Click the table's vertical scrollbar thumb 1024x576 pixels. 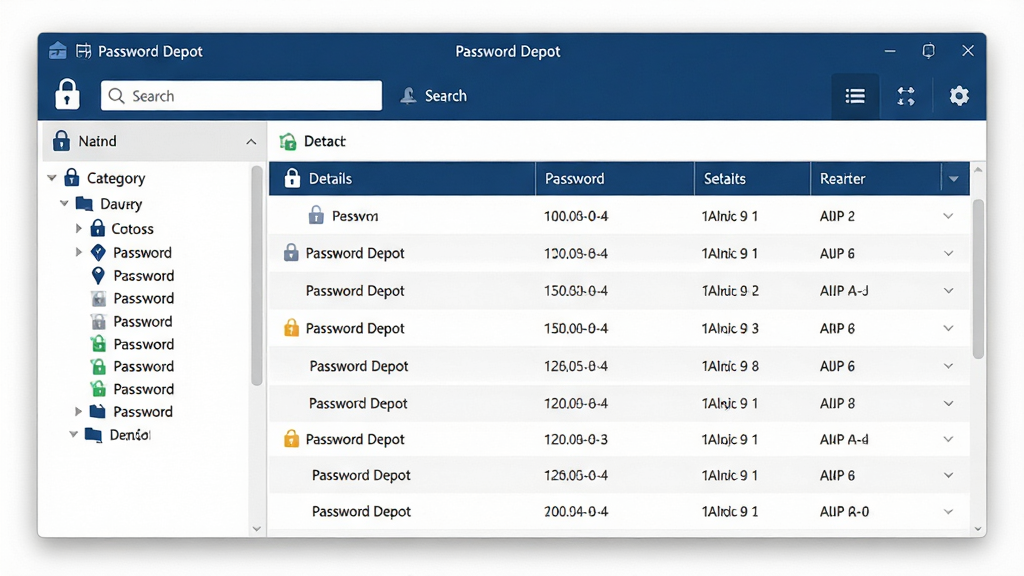pos(978,279)
